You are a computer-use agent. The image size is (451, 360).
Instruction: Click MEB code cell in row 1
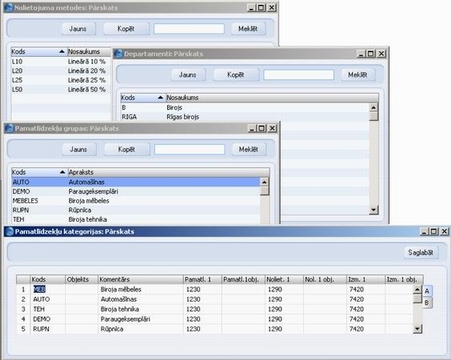click(x=48, y=289)
